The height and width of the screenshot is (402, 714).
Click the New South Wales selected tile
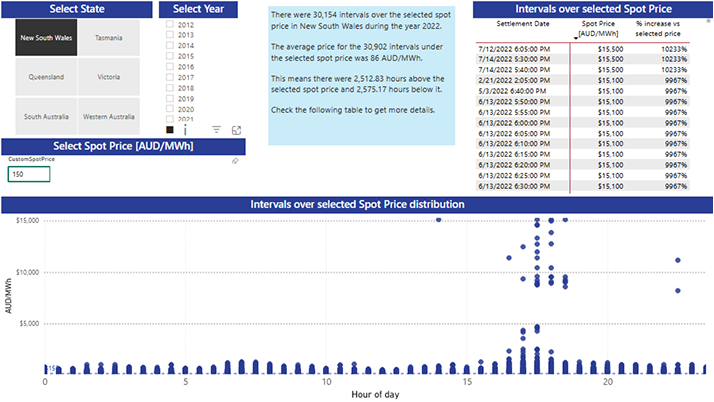click(45, 37)
